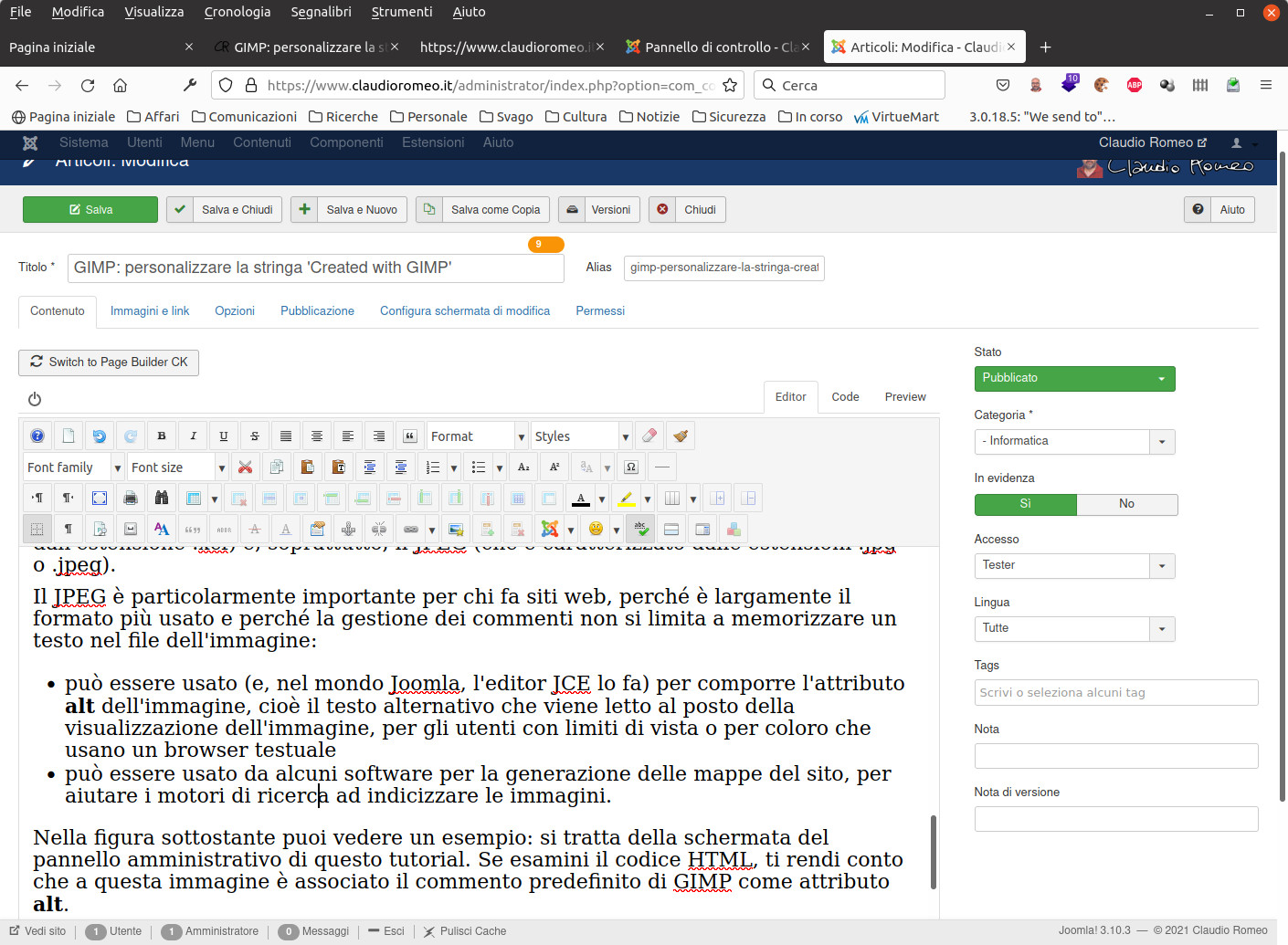Paste as plain text icon

tap(338, 467)
